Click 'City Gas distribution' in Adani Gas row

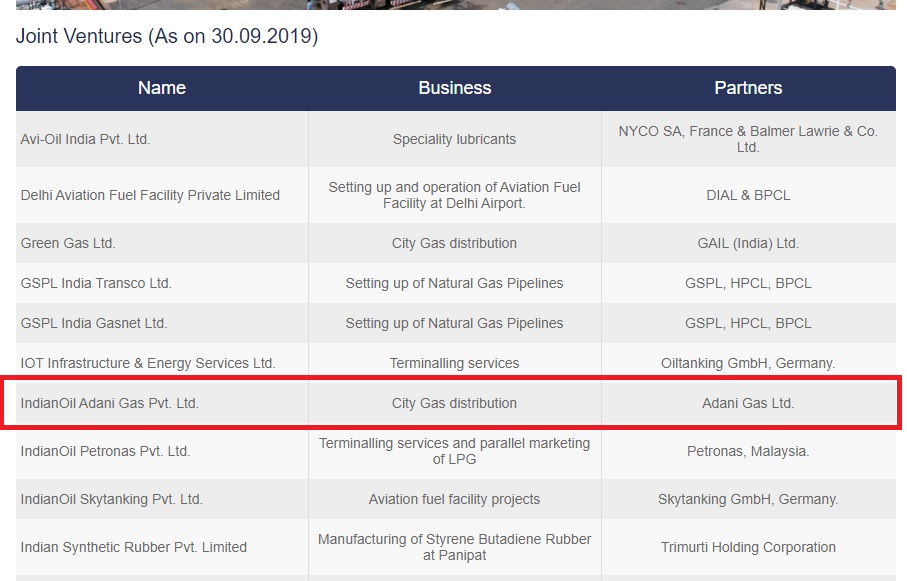(x=455, y=403)
